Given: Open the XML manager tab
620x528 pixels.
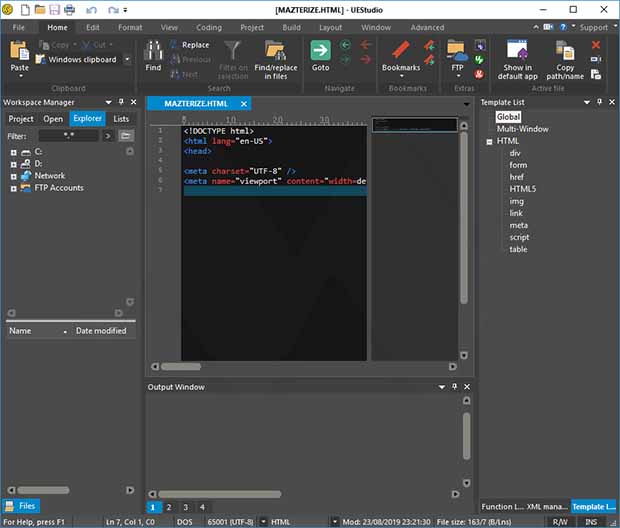Looking at the screenshot, I should point(547,507).
